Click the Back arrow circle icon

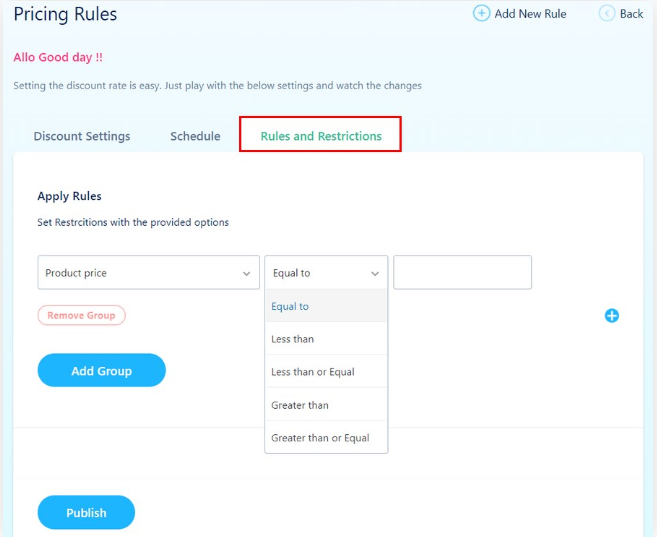[607, 13]
